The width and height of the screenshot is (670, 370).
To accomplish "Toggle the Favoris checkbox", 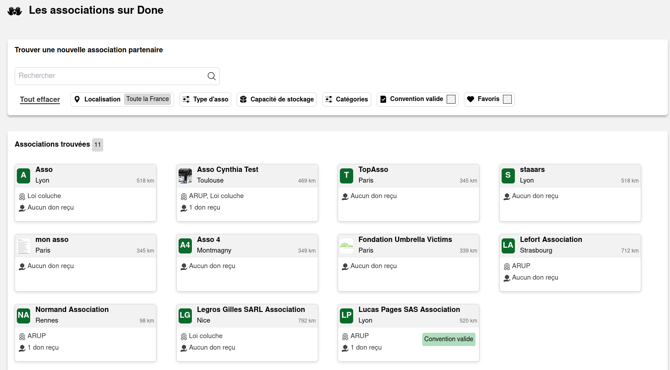I will (x=507, y=99).
